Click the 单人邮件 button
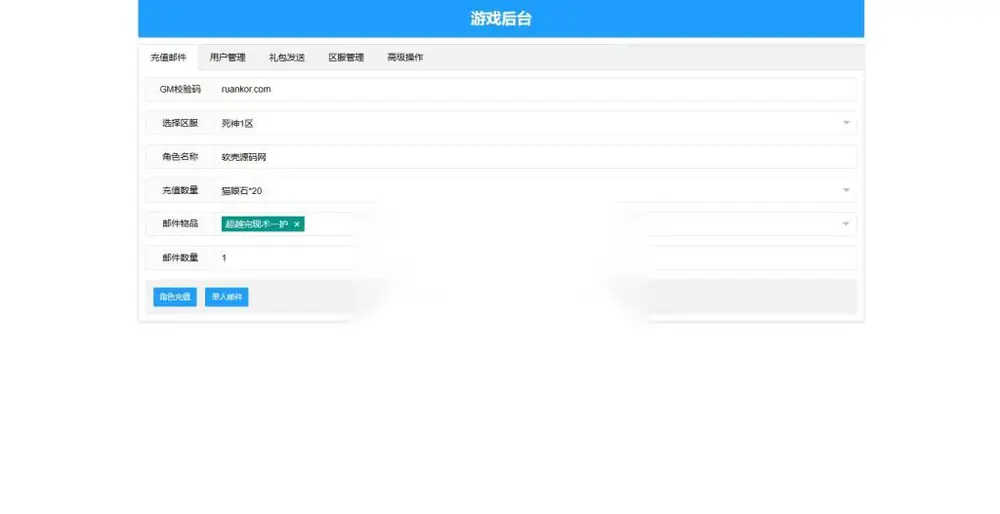 click(x=226, y=297)
